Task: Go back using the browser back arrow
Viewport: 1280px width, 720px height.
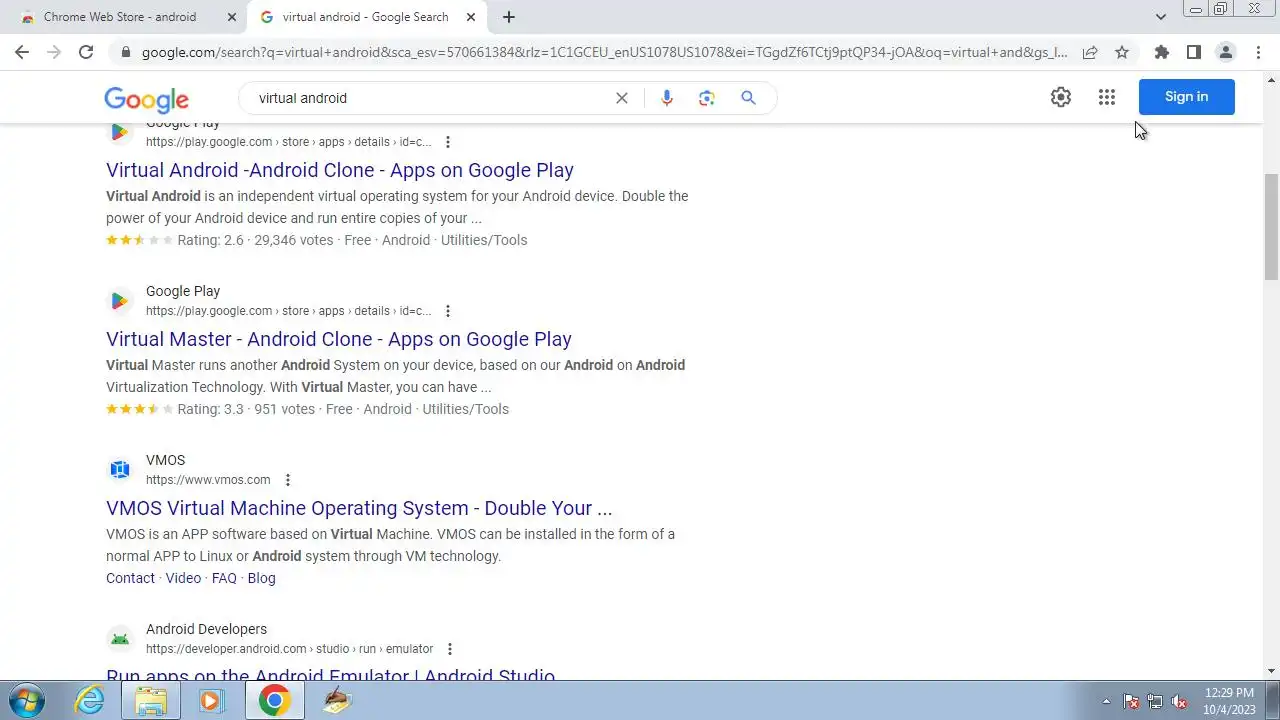Action: [22, 52]
